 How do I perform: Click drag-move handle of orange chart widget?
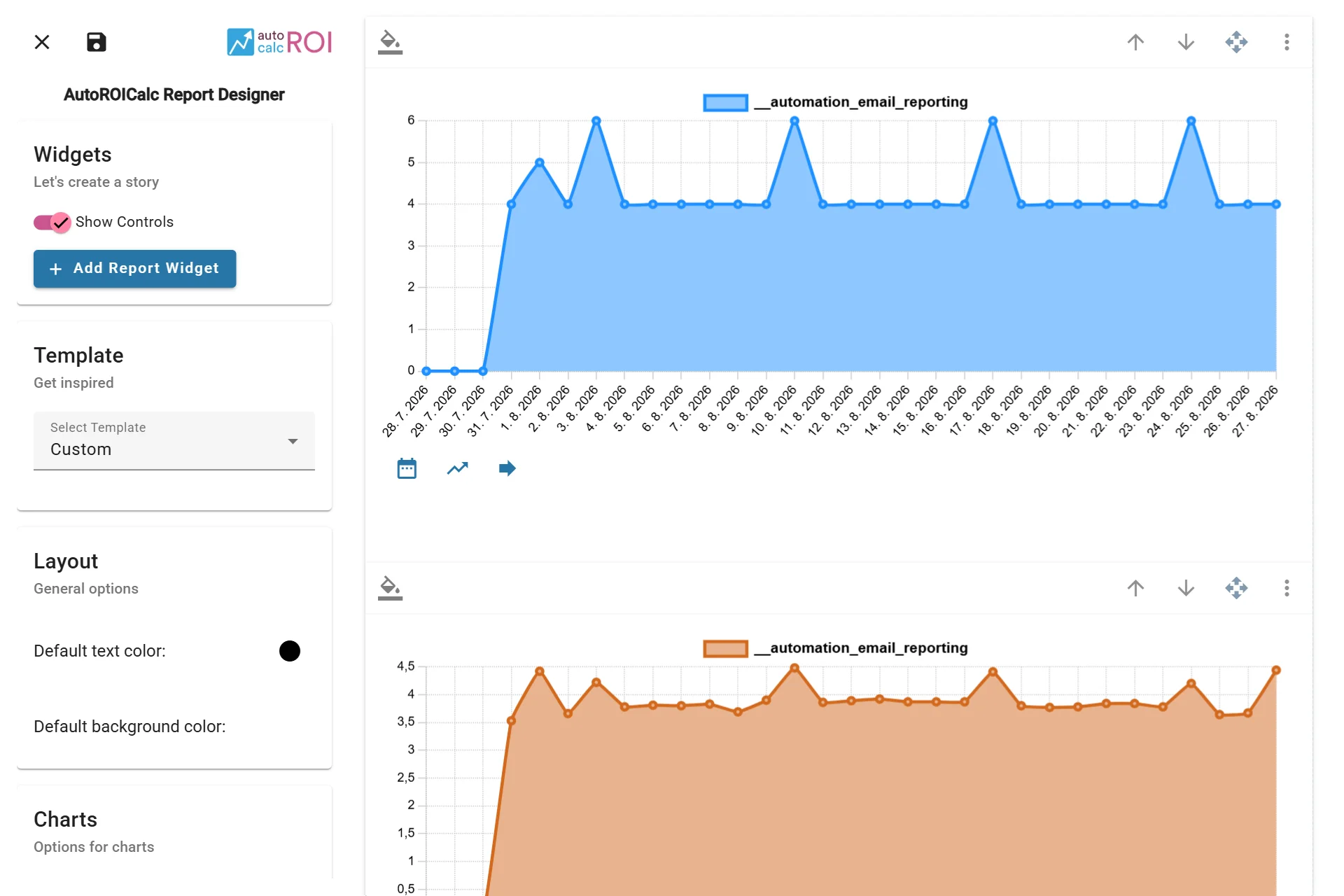click(x=1236, y=588)
